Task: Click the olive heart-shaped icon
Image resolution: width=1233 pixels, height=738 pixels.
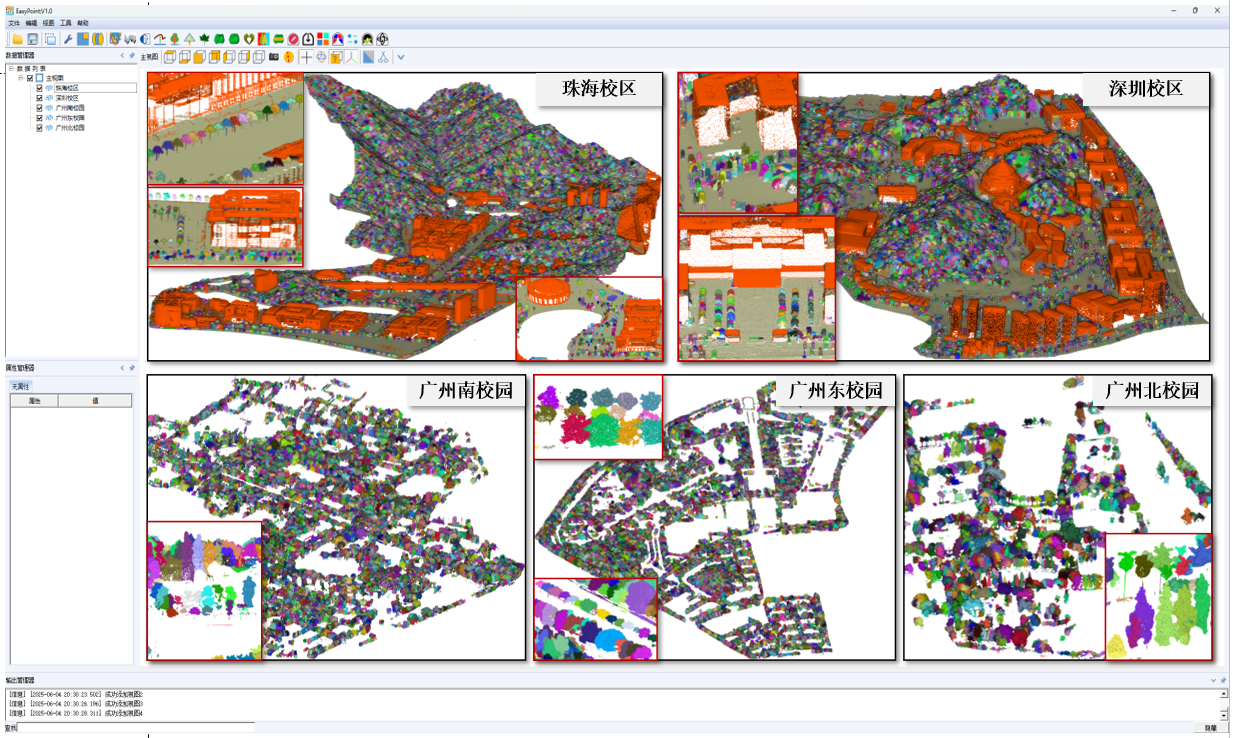Action: tap(249, 39)
